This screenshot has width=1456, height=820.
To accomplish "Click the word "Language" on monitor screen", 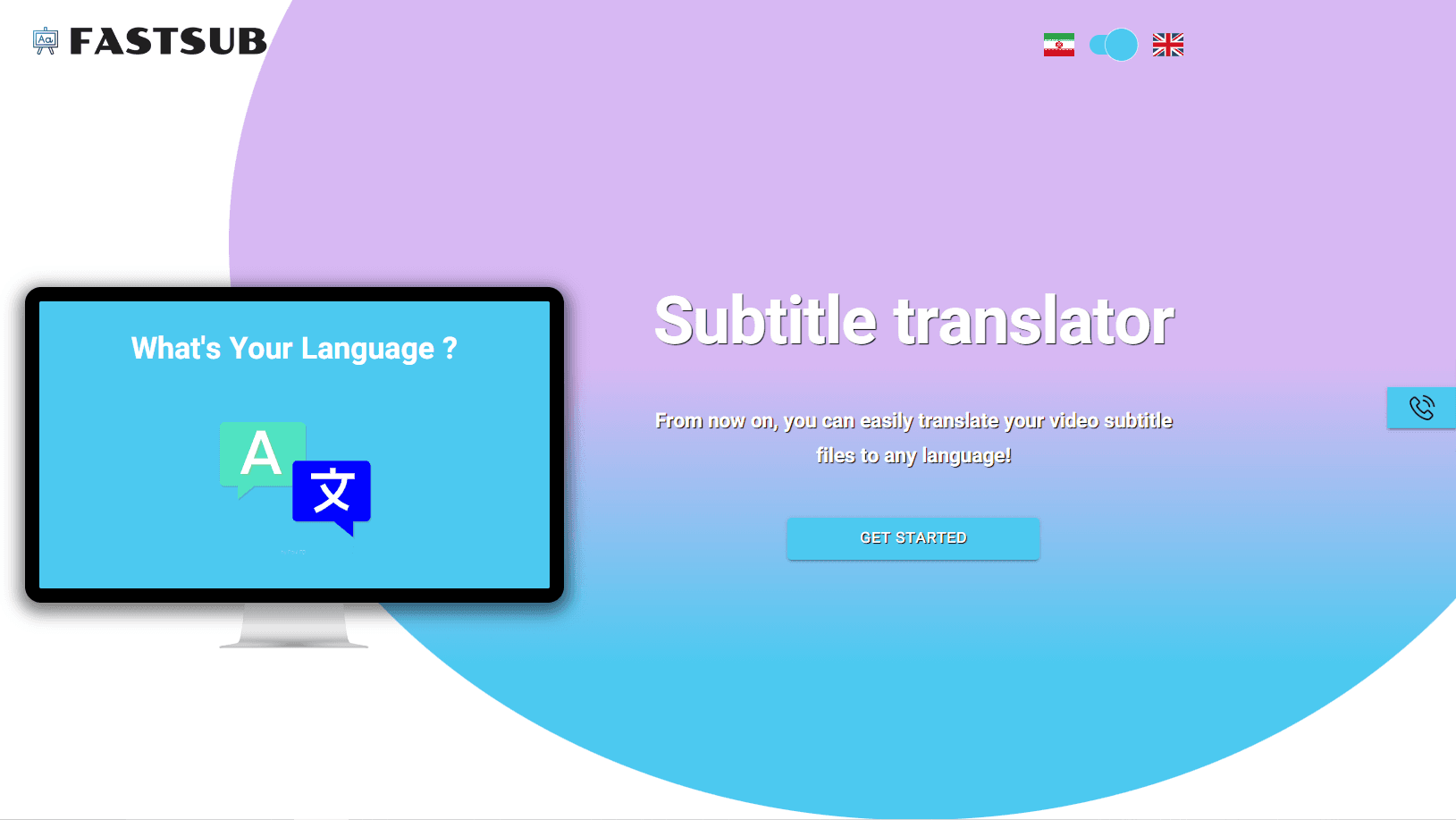I will (367, 349).
